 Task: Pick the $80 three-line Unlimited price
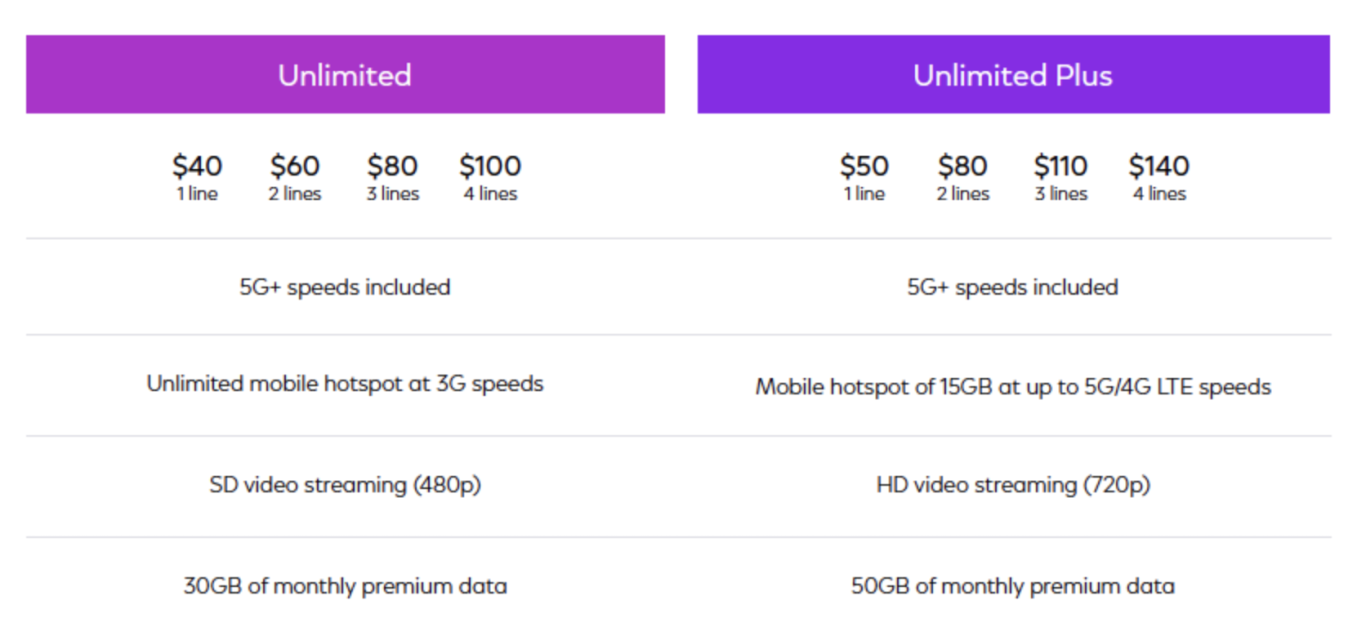point(392,166)
